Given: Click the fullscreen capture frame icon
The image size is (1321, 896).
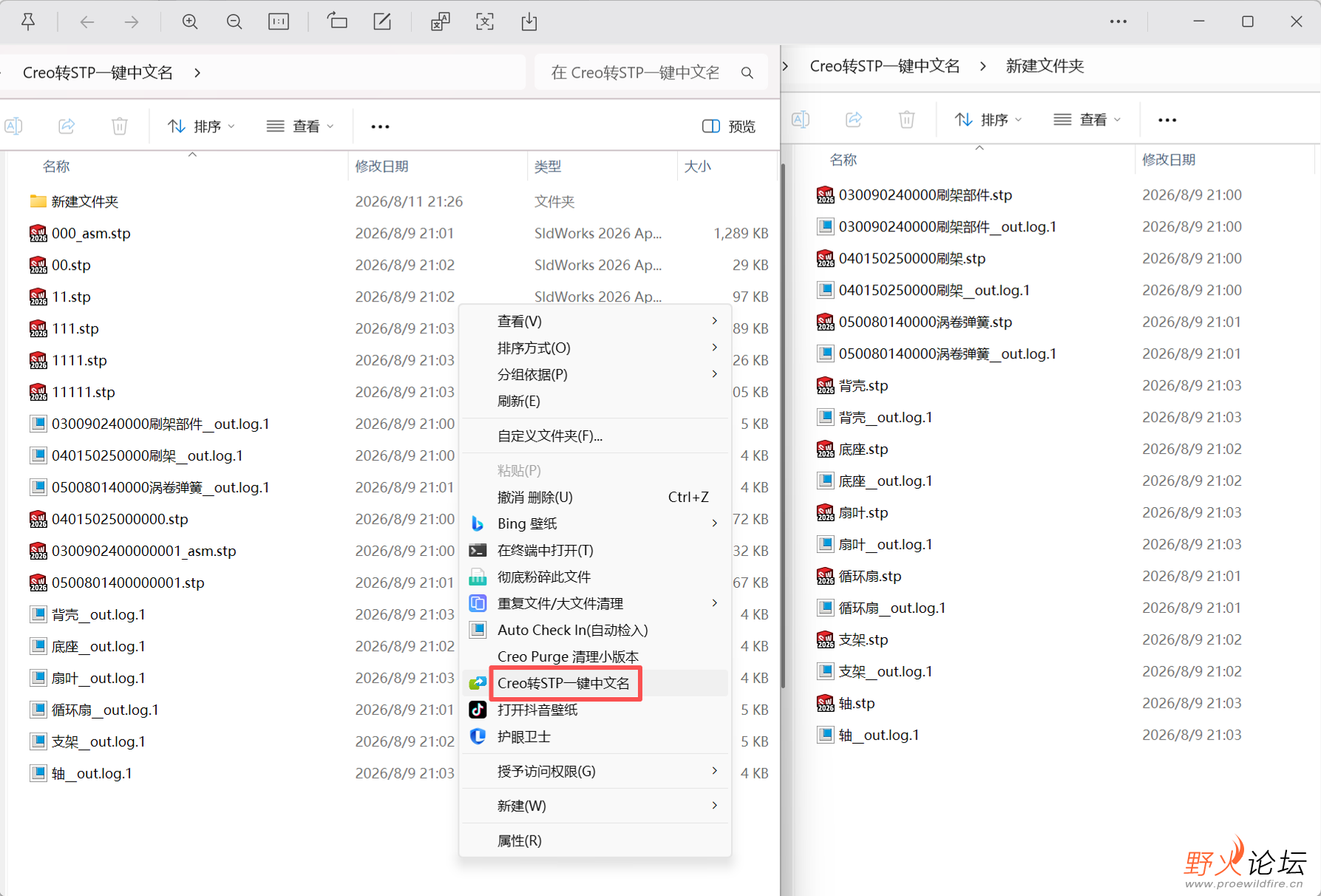Looking at the screenshot, I should point(485,22).
